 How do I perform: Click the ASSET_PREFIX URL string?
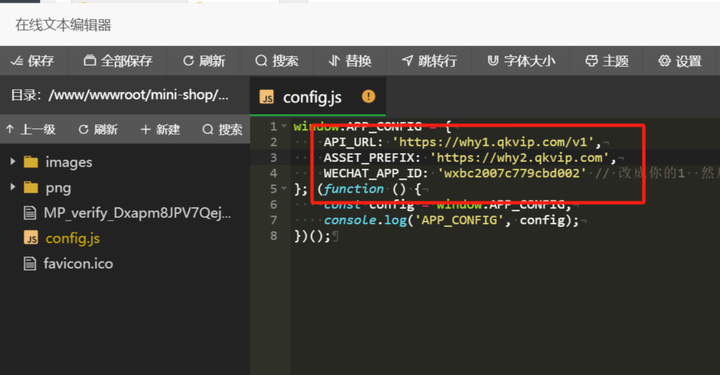click(519, 157)
